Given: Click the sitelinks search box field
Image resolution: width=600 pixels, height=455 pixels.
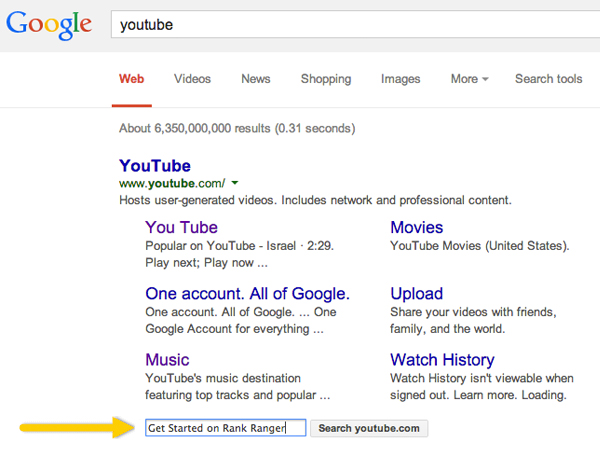Looking at the screenshot, I should pyautogui.click(x=225, y=428).
